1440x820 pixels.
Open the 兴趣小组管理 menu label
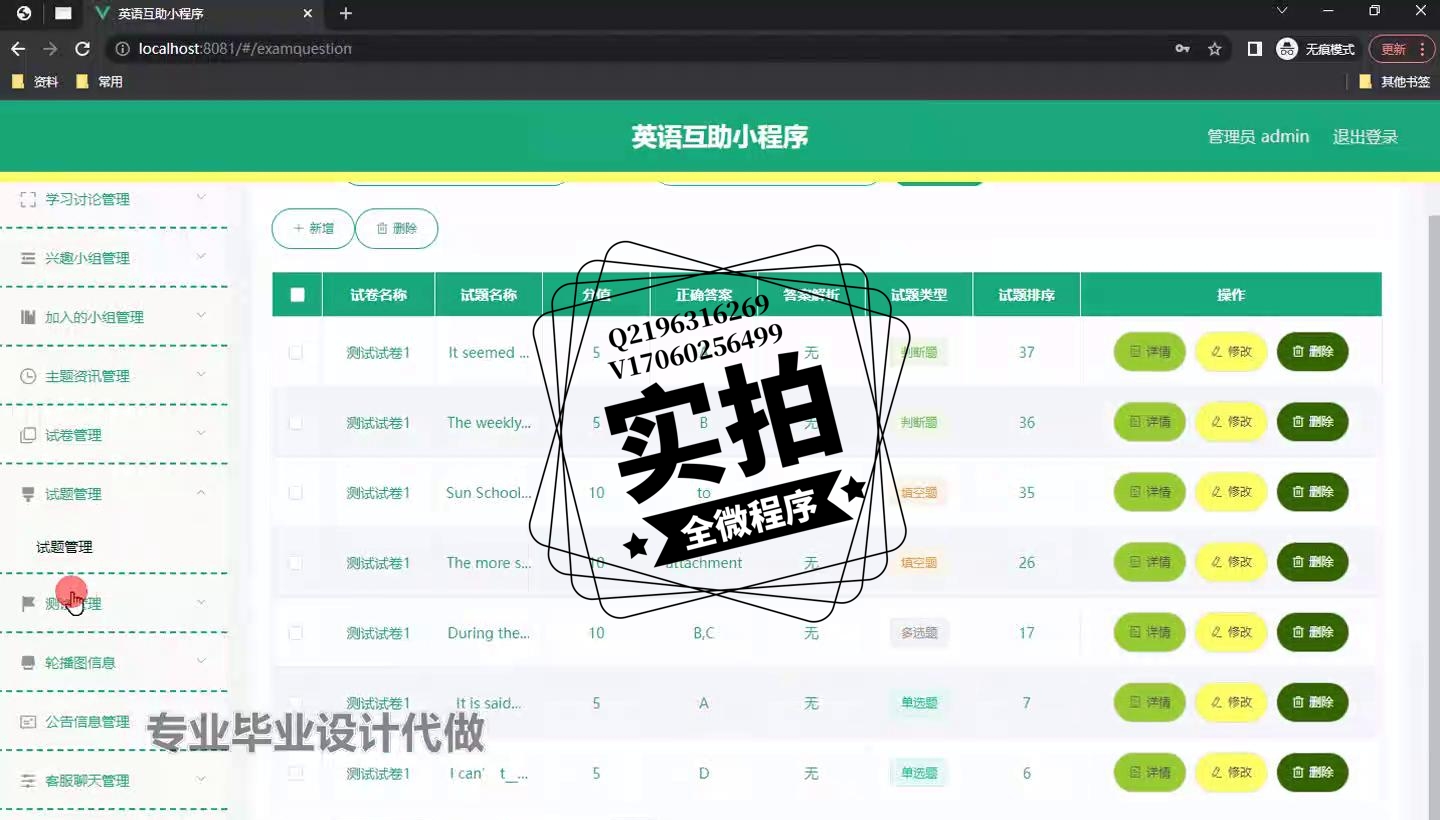click(87, 258)
